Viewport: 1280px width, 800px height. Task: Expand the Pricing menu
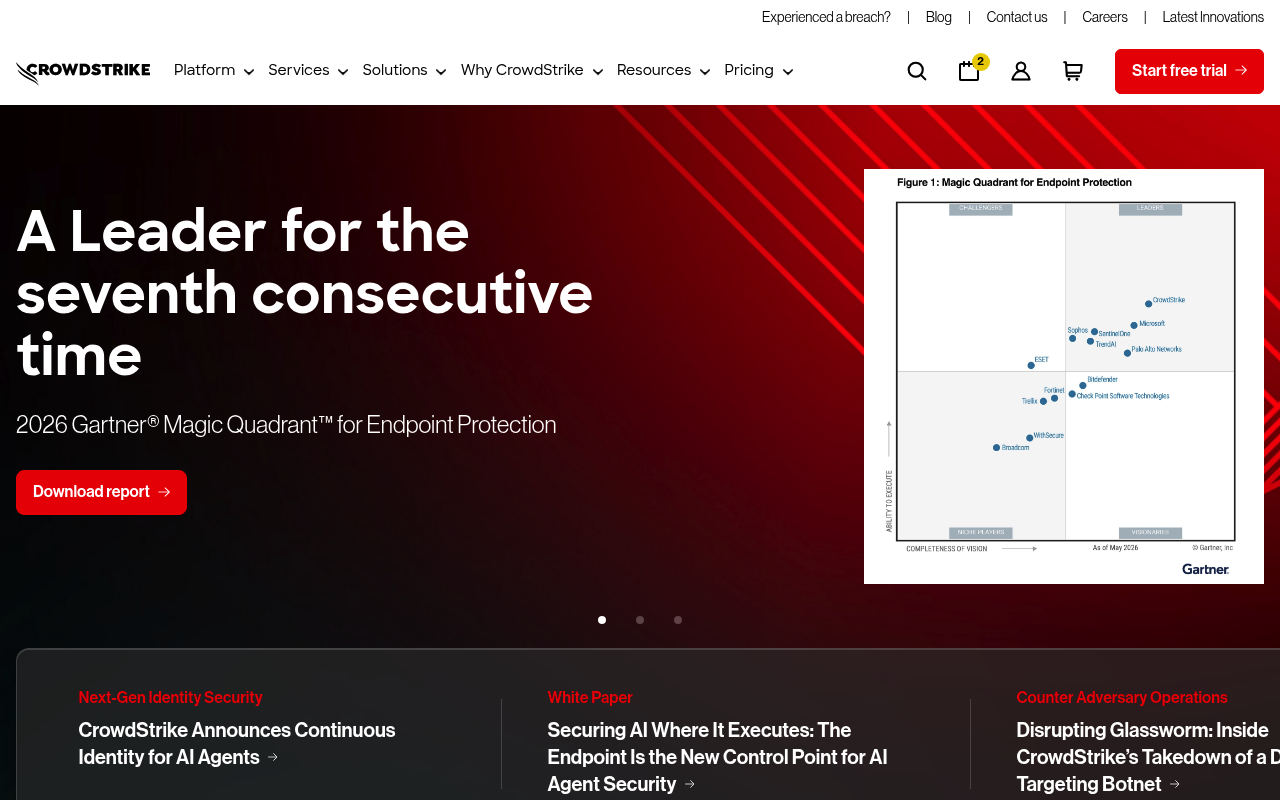tap(758, 71)
